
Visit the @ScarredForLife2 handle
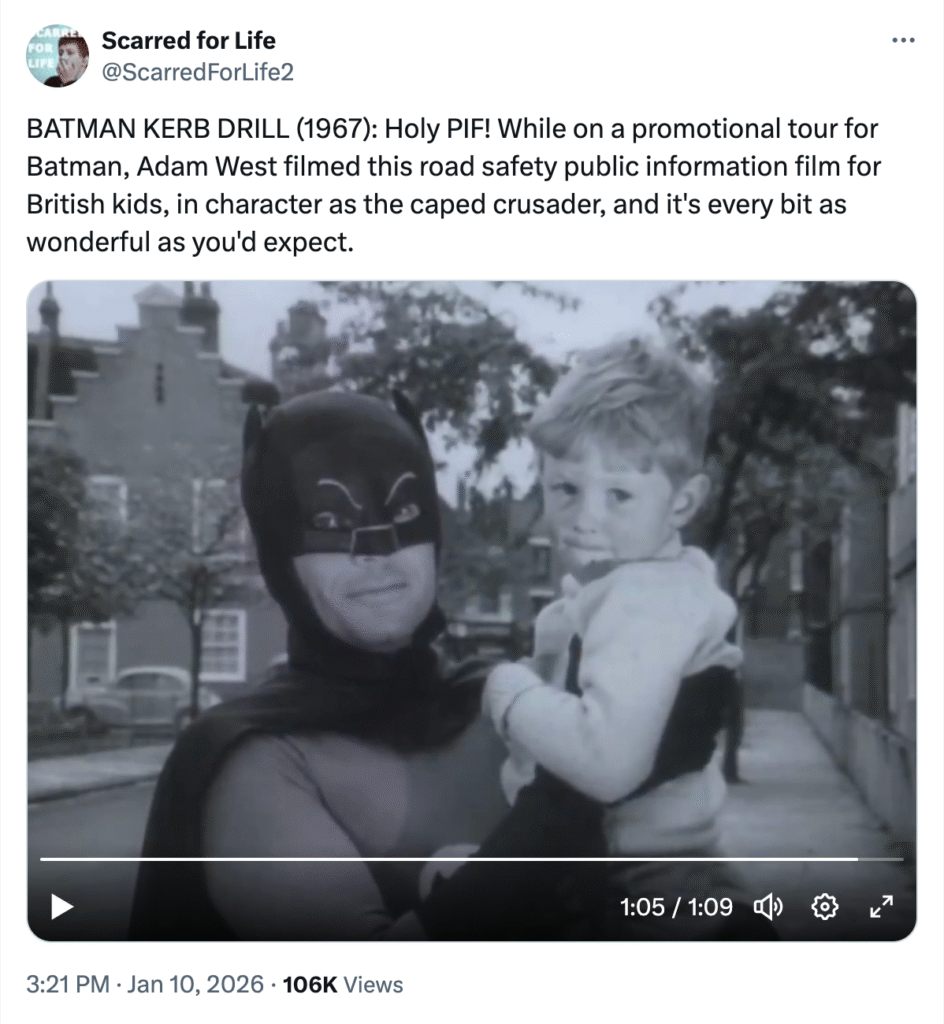[197, 71]
